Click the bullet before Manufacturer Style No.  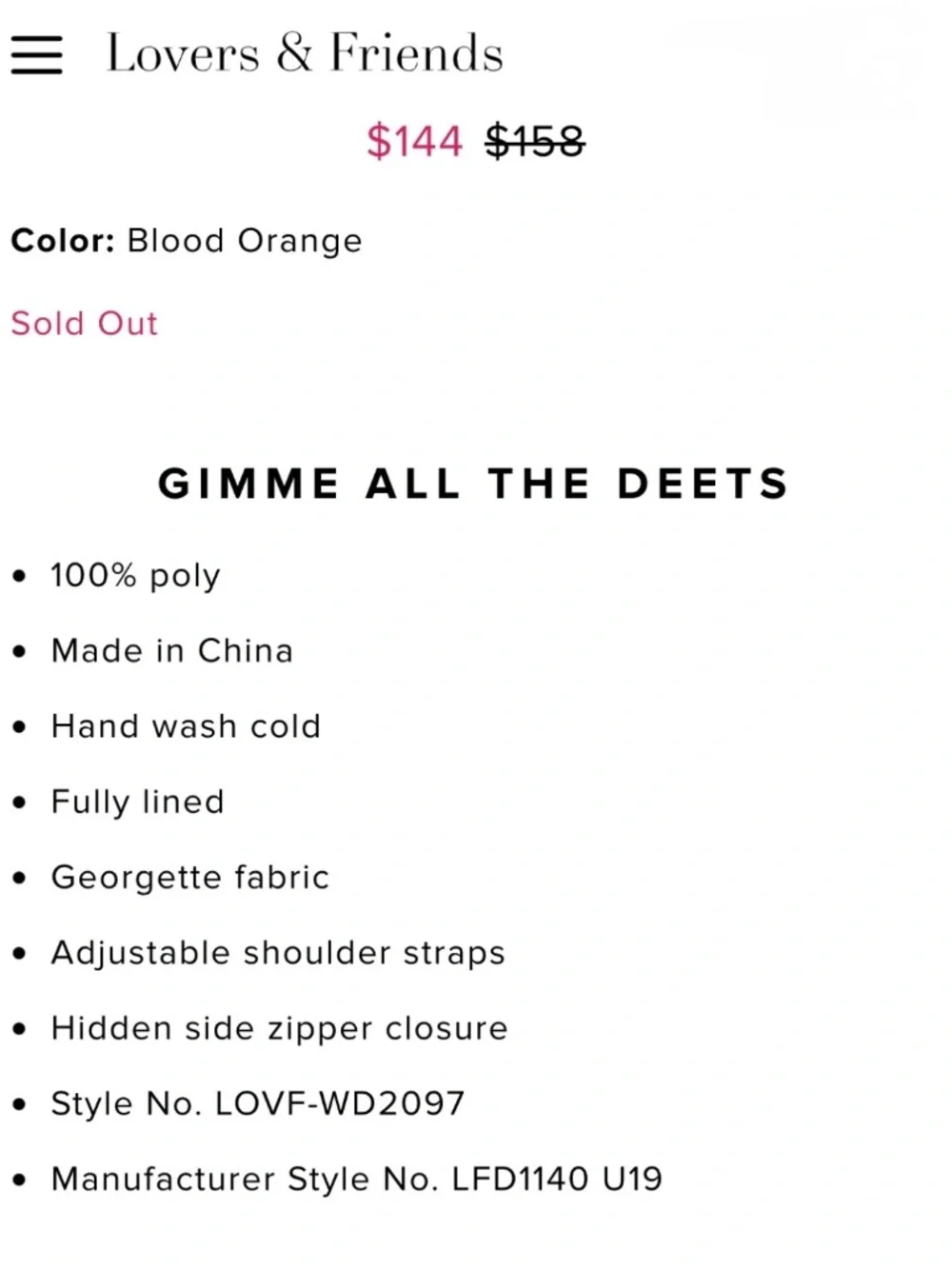click(19, 1180)
